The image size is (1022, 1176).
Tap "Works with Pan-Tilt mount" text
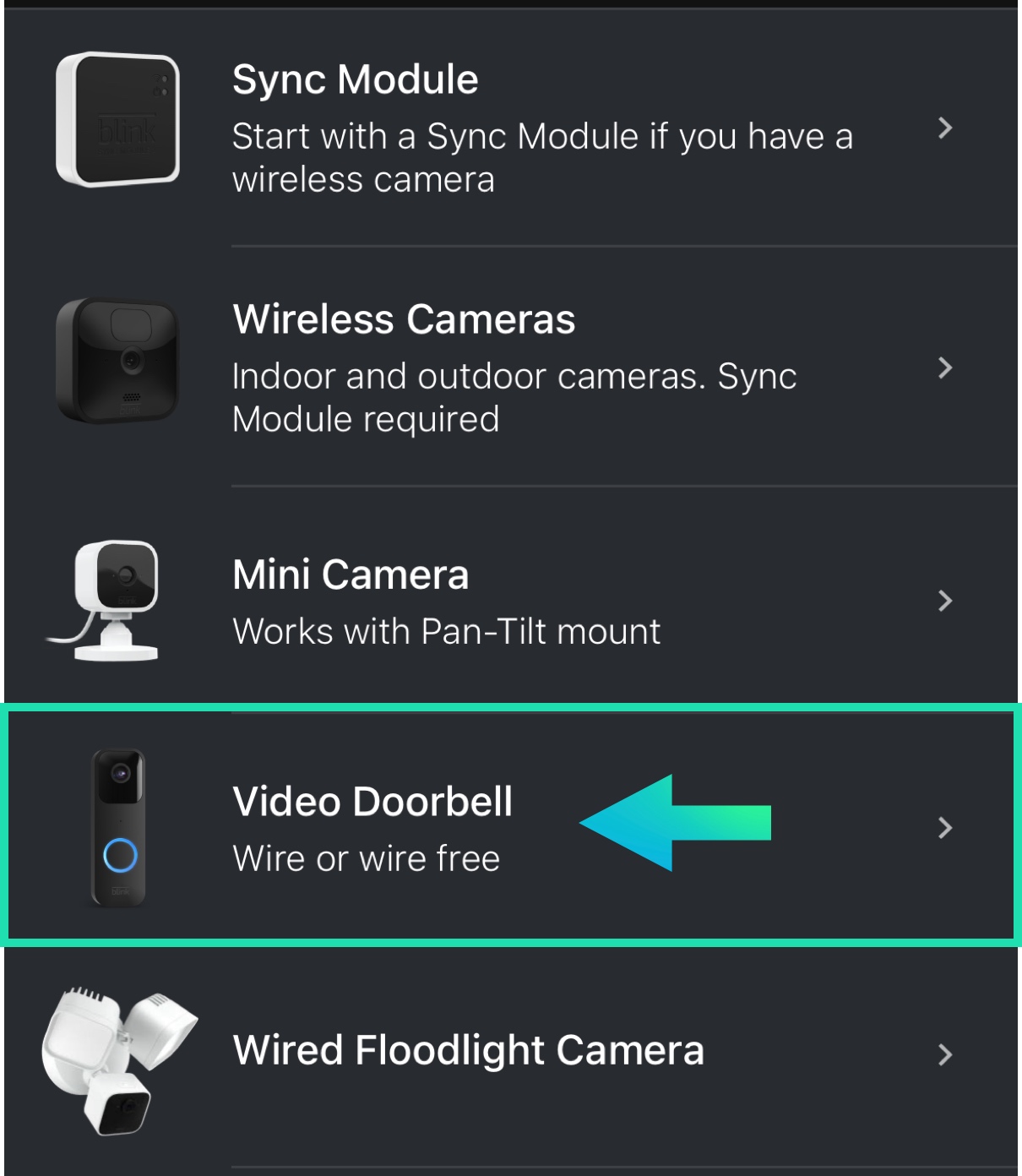pos(446,632)
